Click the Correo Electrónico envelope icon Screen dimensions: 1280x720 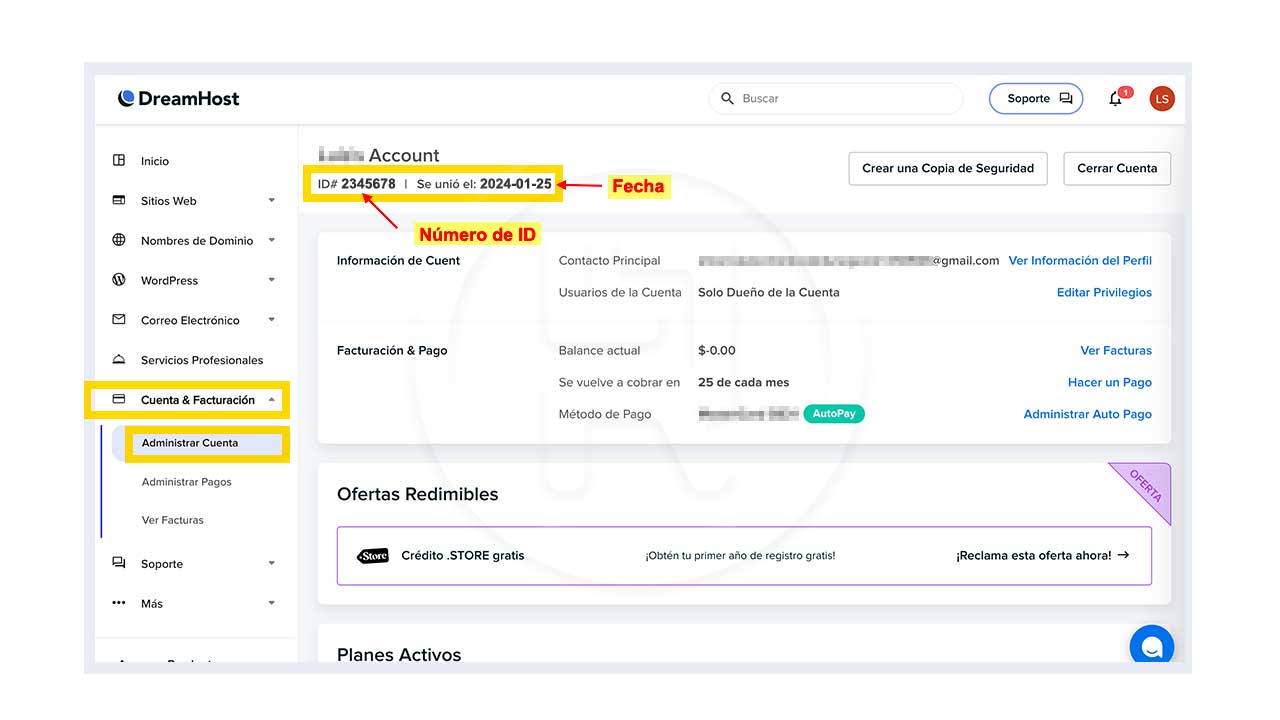click(119, 320)
